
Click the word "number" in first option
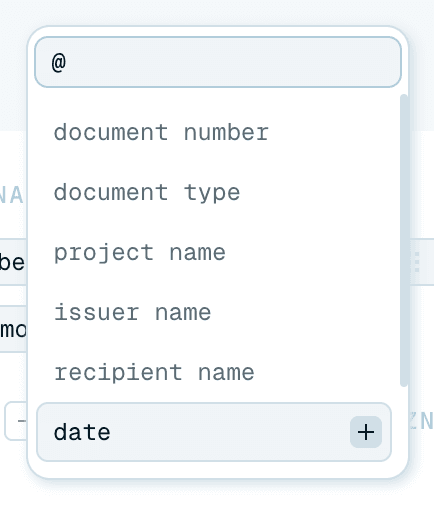(x=226, y=133)
